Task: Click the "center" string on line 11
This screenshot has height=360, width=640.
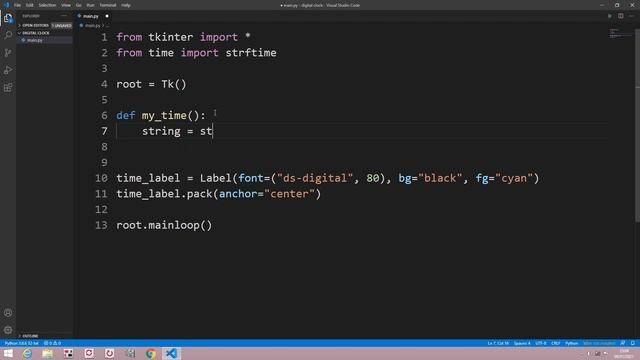Action: coord(289,194)
